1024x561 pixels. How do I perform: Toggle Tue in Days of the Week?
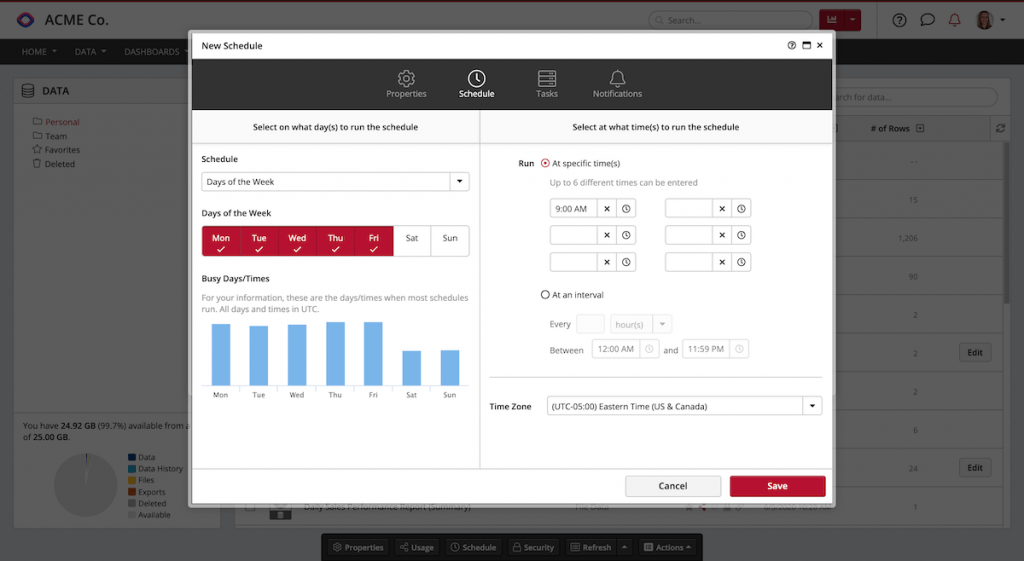click(259, 241)
